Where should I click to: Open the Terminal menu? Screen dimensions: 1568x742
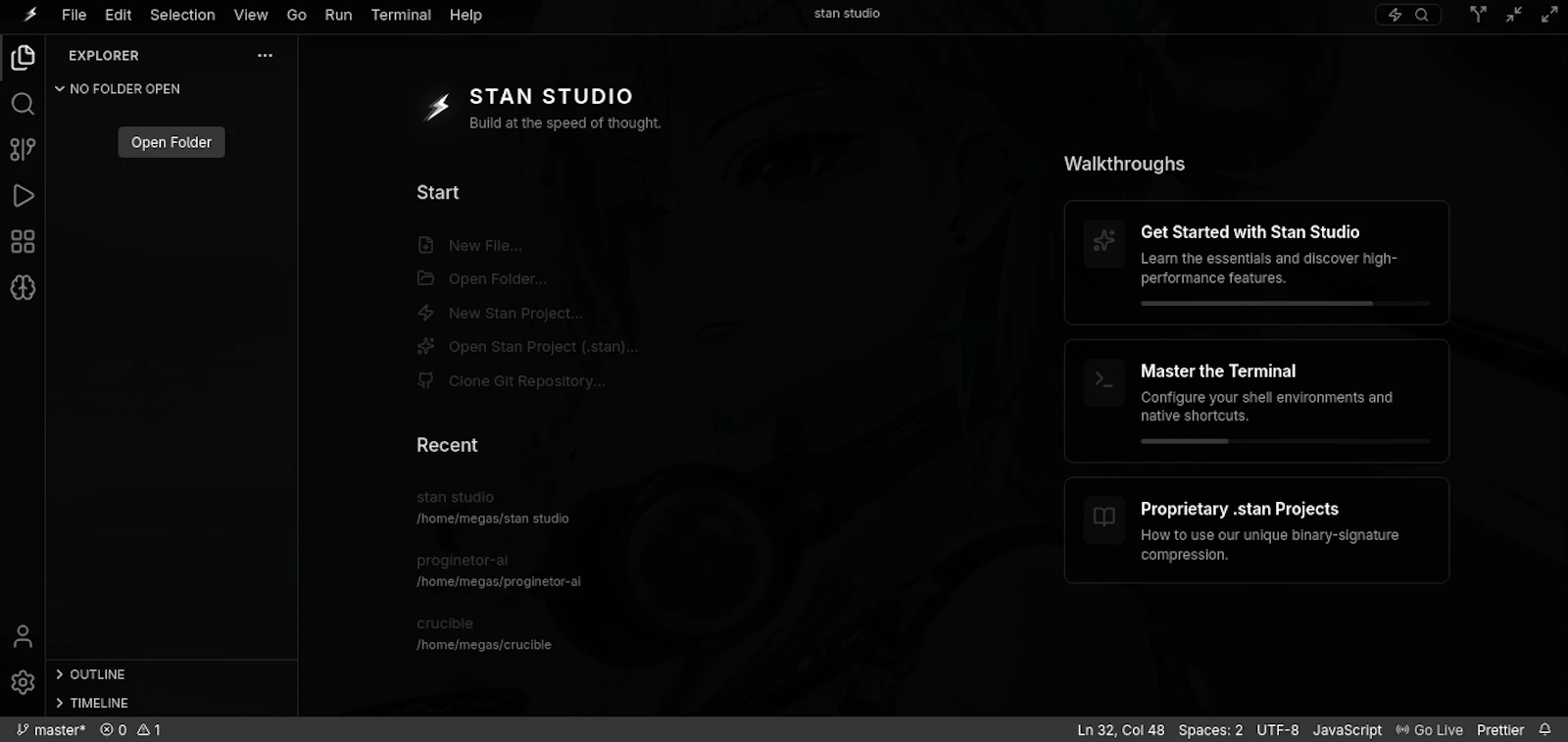[401, 15]
